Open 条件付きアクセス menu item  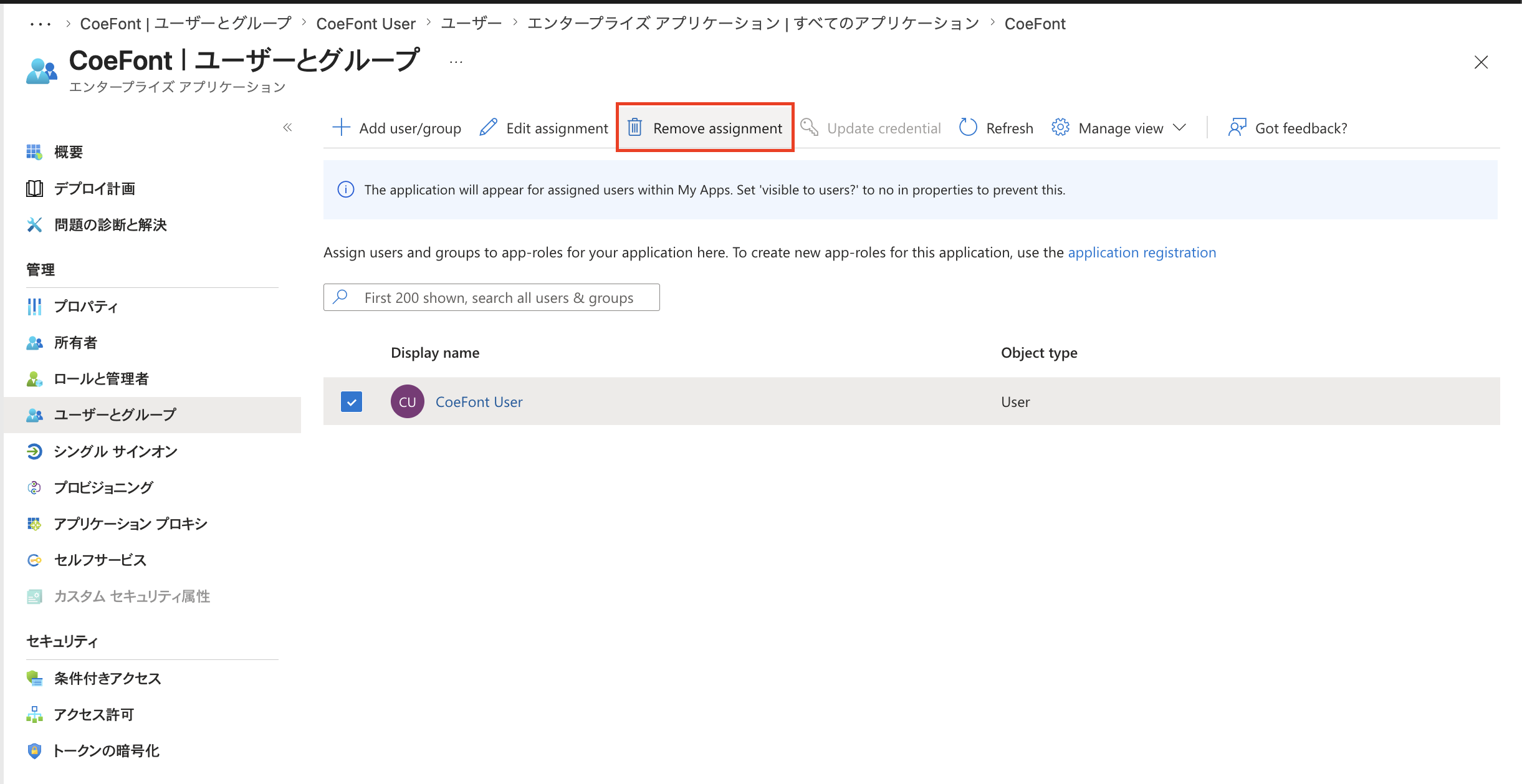pos(108,678)
